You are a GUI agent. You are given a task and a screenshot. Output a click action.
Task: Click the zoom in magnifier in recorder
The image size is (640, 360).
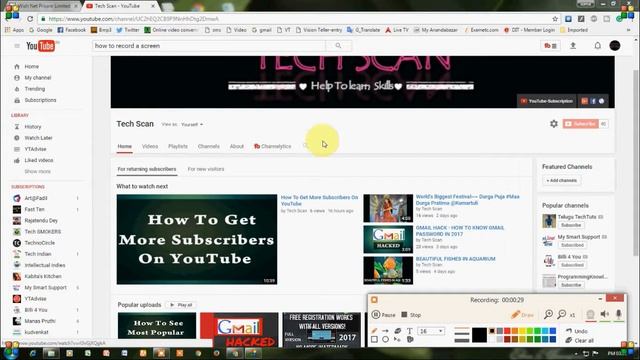548,314
